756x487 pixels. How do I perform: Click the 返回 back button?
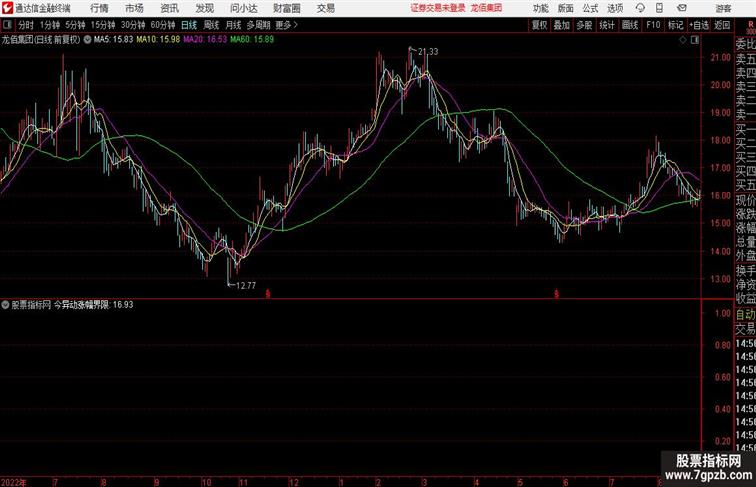[x=722, y=25]
